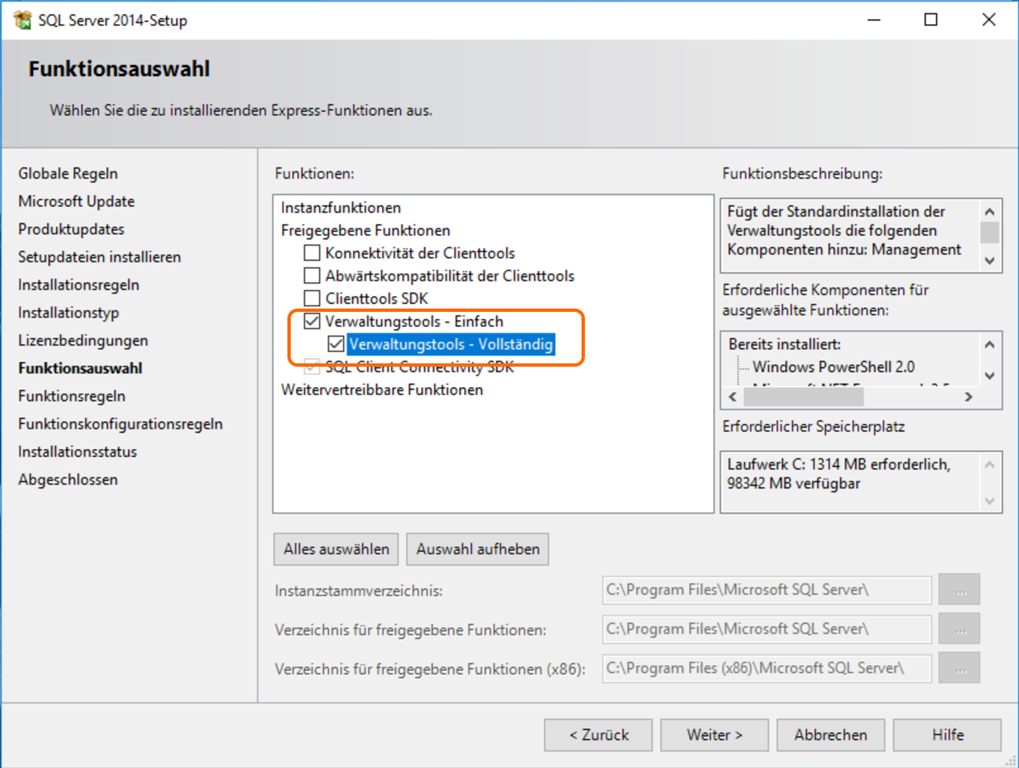Screen dimensions: 1019x768
Task: Go back with the < Zurück button
Action: pyautogui.click(x=598, y=735)
